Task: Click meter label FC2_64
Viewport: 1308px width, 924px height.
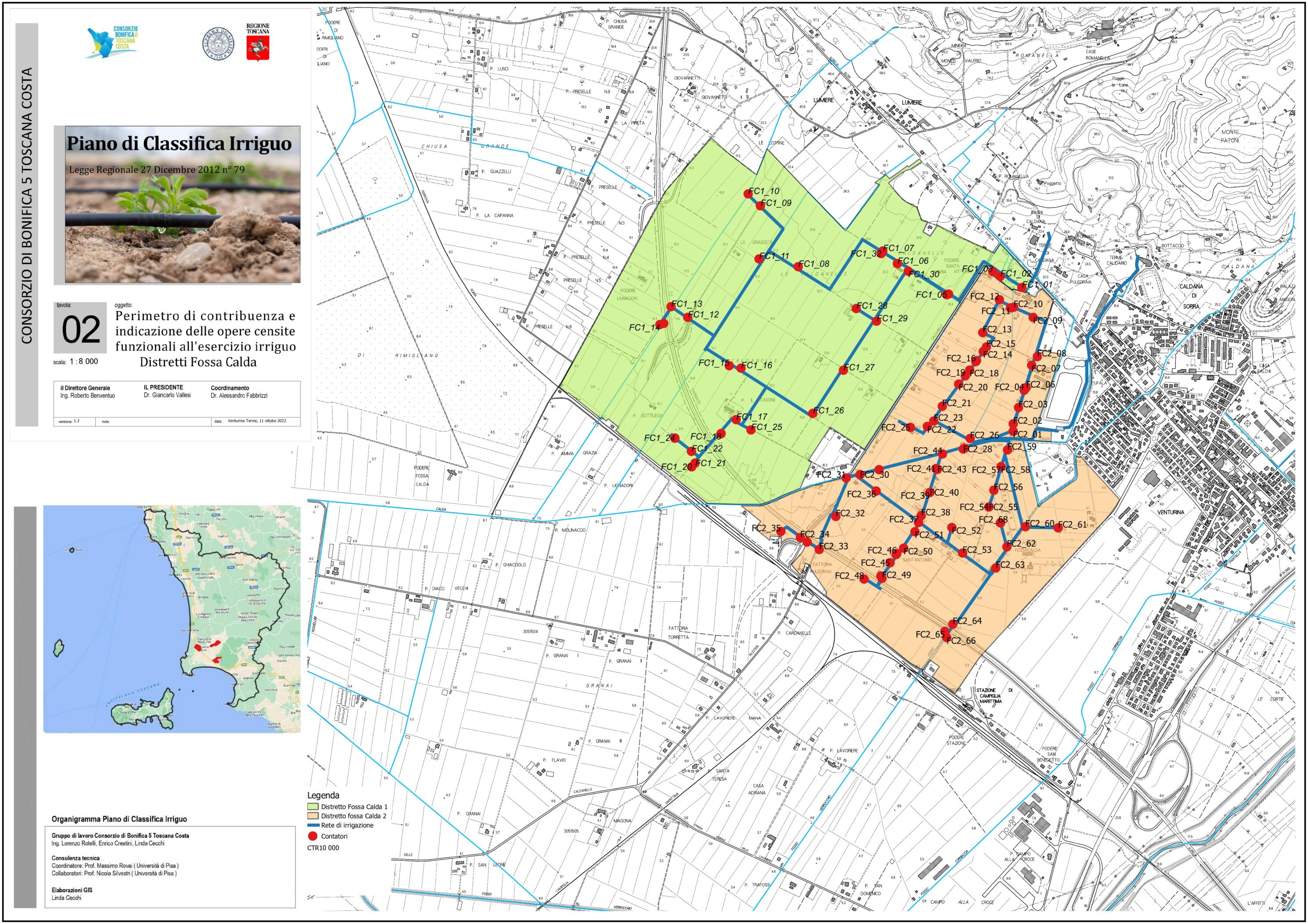Action: [x=967, y=621]
